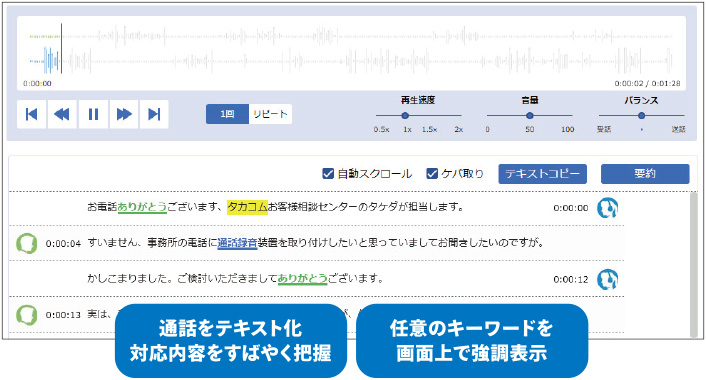
Task: Click the かしこまりました transcript line
Action: [x=235, y=279]
